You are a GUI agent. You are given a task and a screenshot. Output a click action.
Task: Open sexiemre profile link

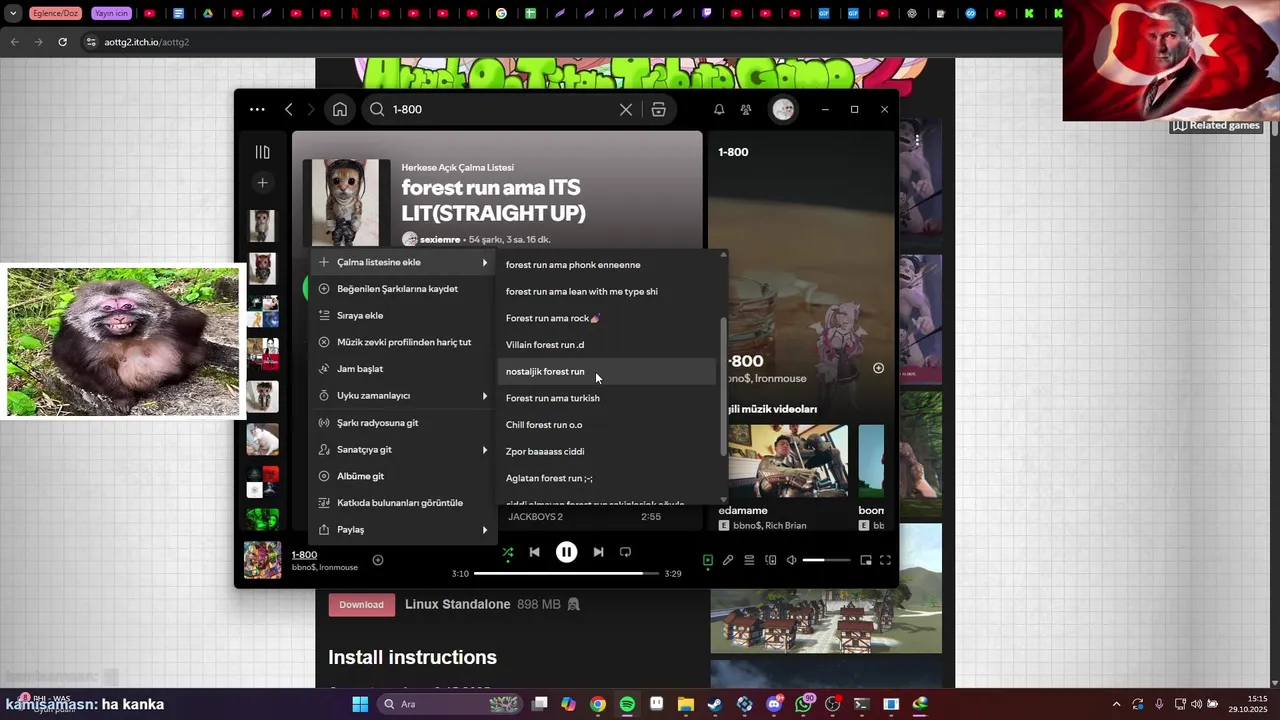[440, 240]
